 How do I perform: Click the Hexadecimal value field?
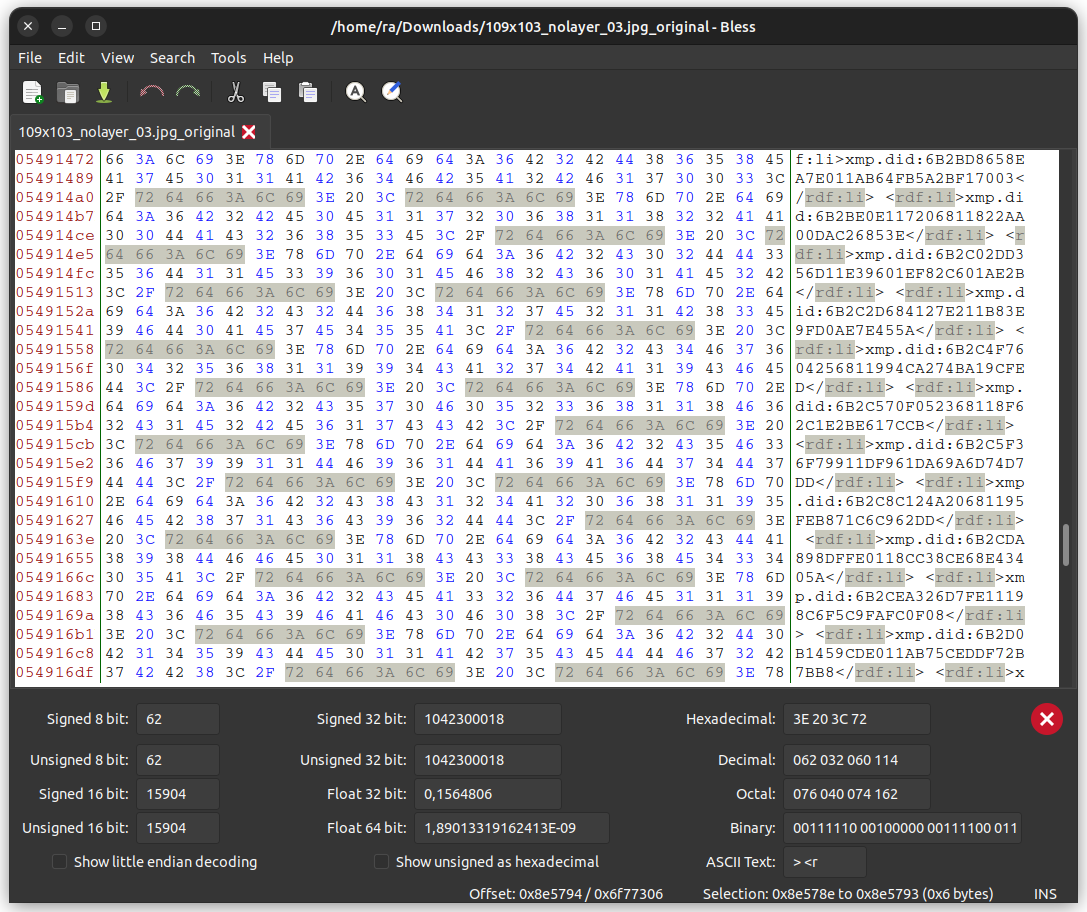tap(857, 719)
